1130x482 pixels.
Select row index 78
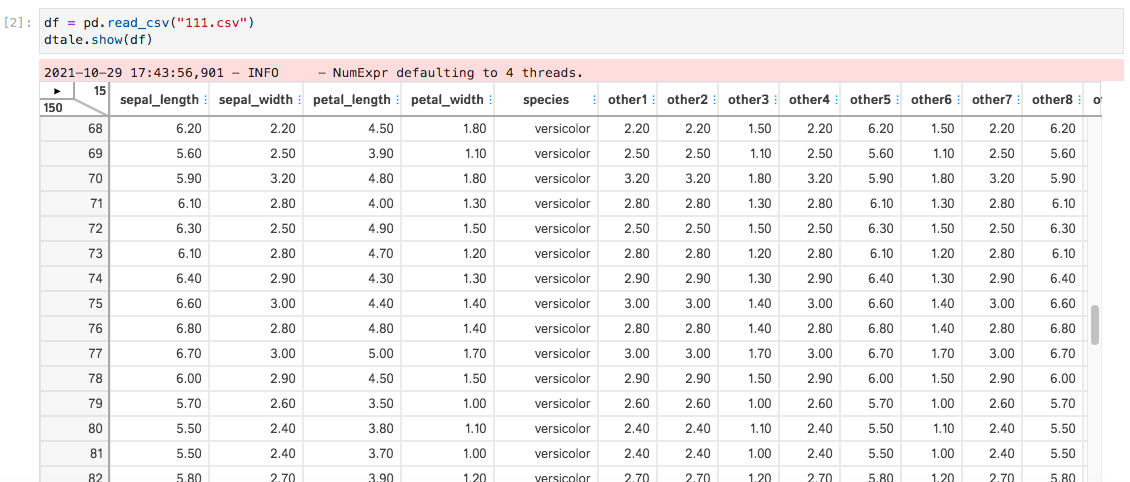(74, 379)
